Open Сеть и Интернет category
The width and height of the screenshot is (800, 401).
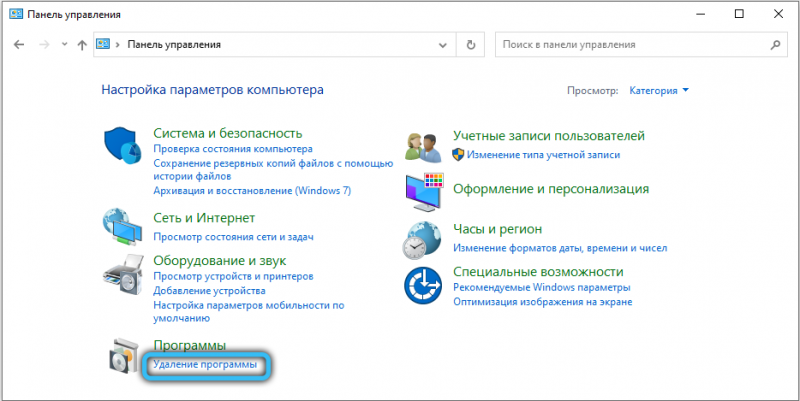point(204,218)
